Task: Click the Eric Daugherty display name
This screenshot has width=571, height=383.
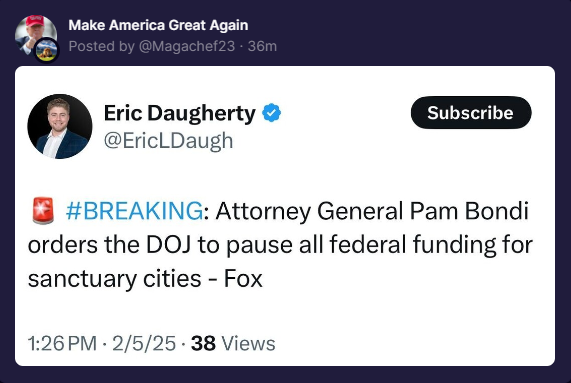Action: click(180, 113)
